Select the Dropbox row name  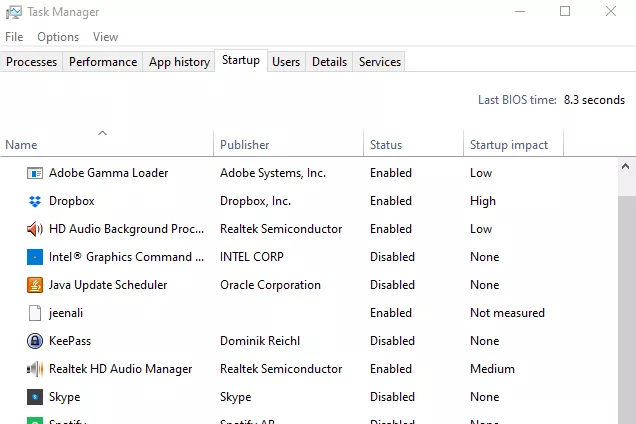[x=72, y=201]
